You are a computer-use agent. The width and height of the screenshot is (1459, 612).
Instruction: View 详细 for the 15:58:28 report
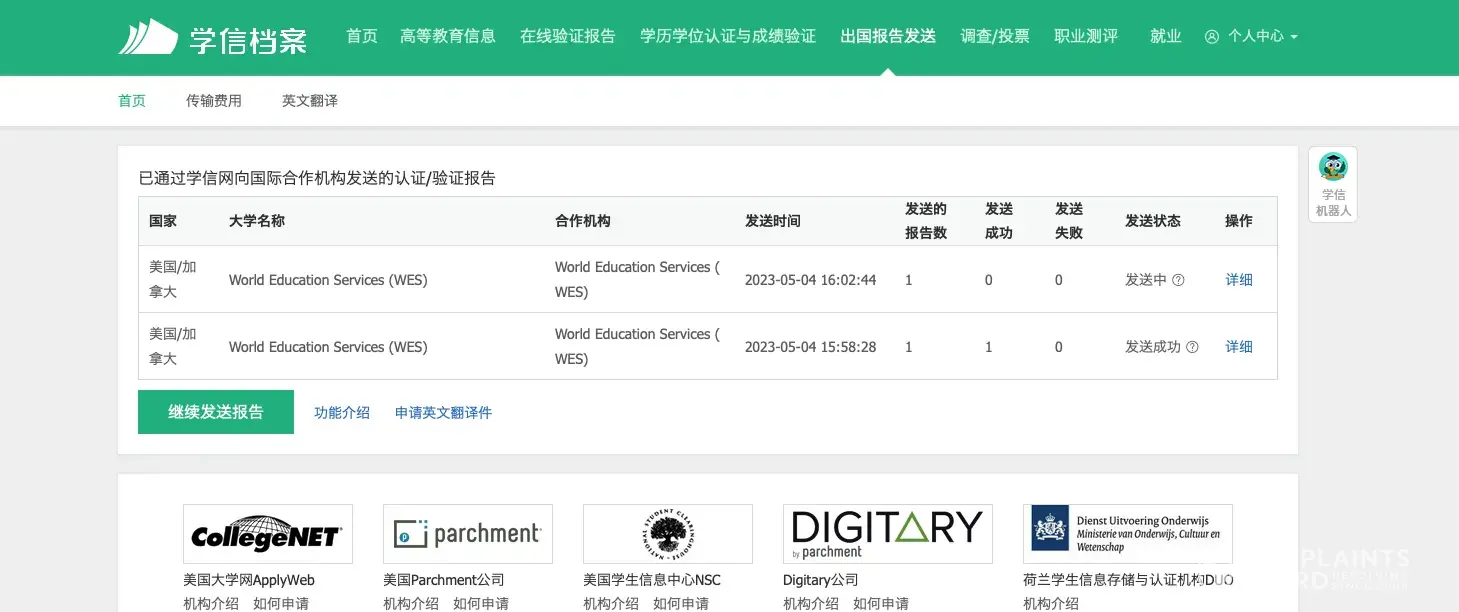(x=1239, y=347)
